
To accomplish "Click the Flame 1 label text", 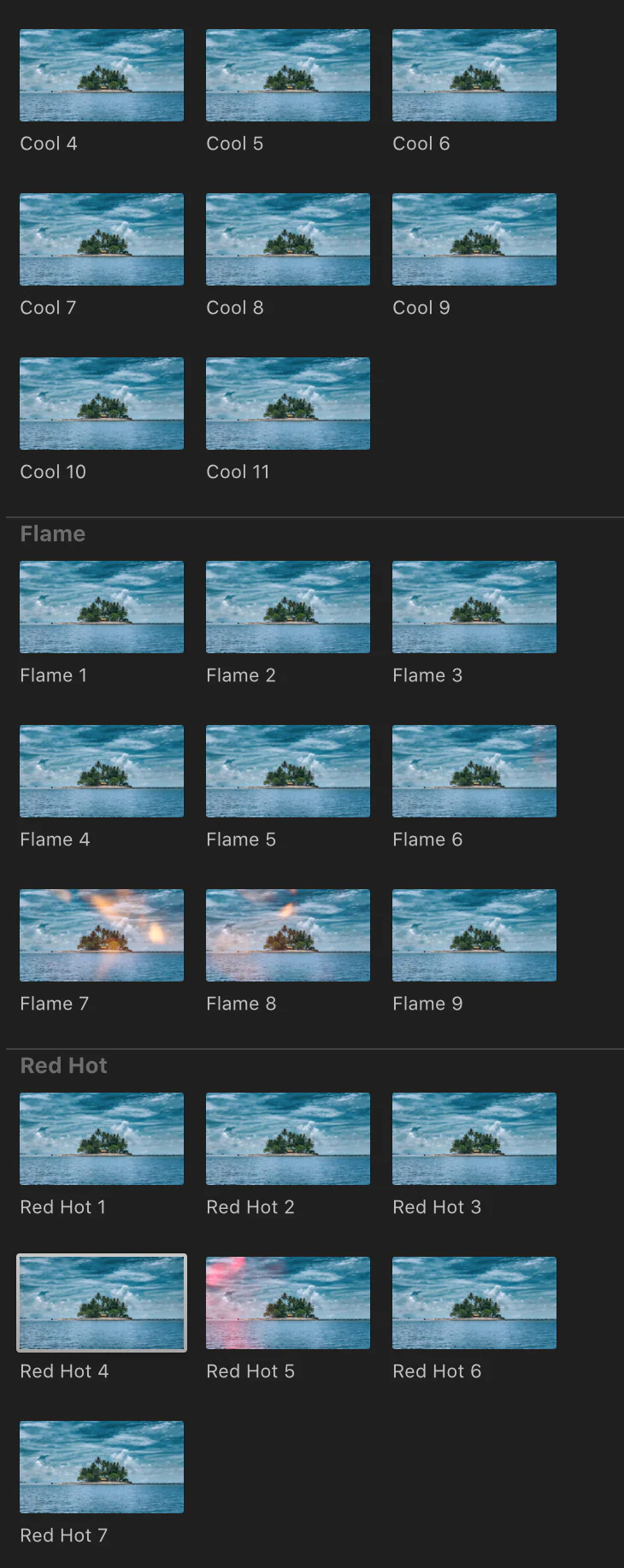I will tap(54, 675).
